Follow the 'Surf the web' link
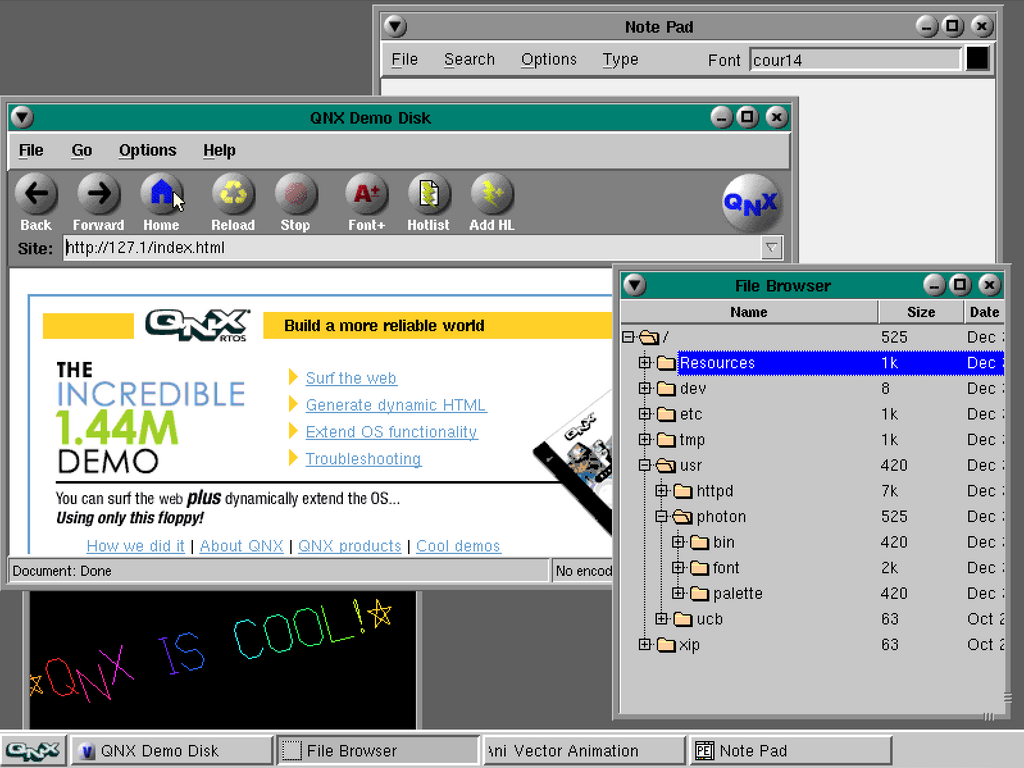 351,378
